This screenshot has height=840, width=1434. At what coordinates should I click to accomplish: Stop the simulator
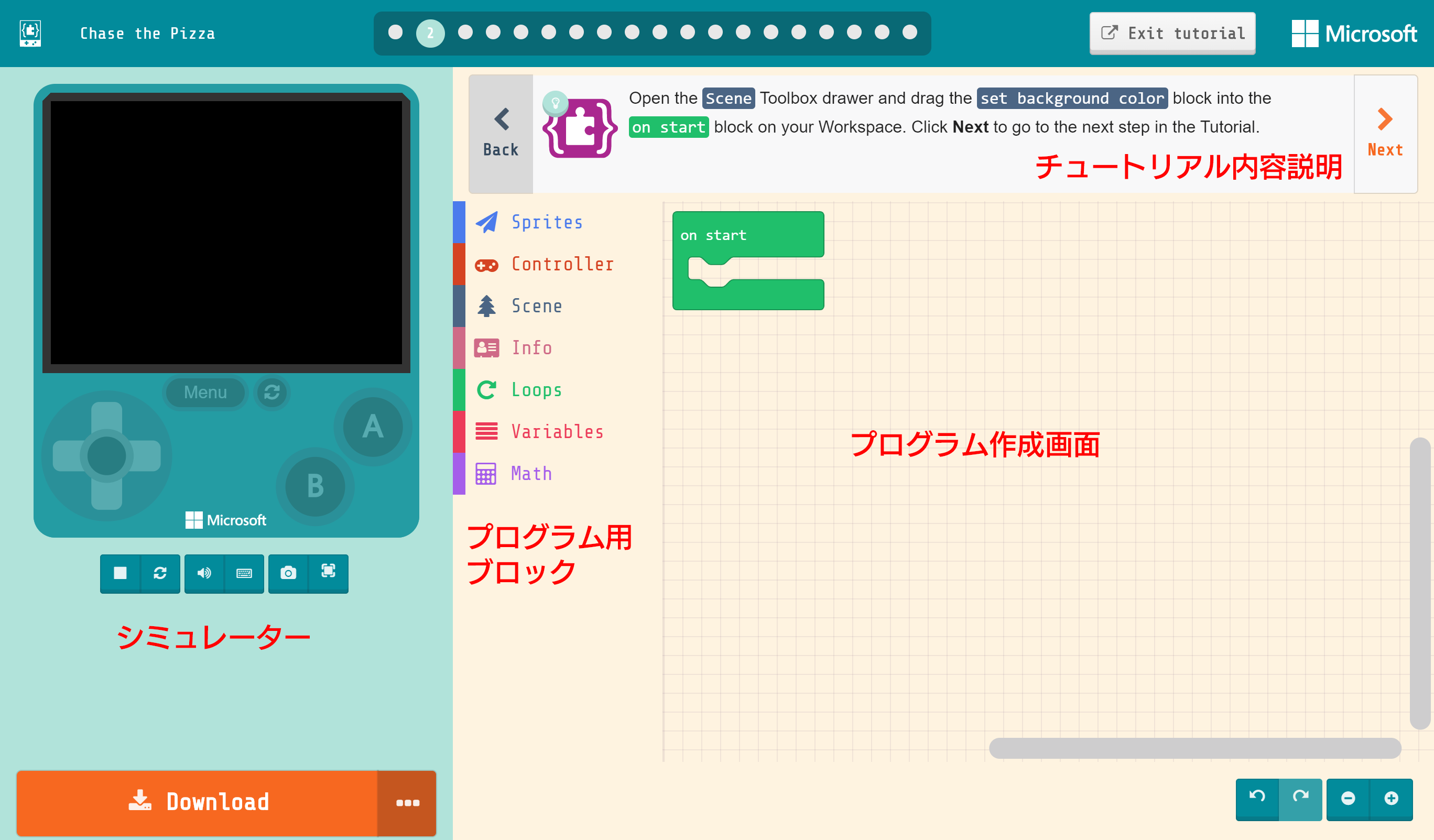pyautogui.click(x=119, y=574)
